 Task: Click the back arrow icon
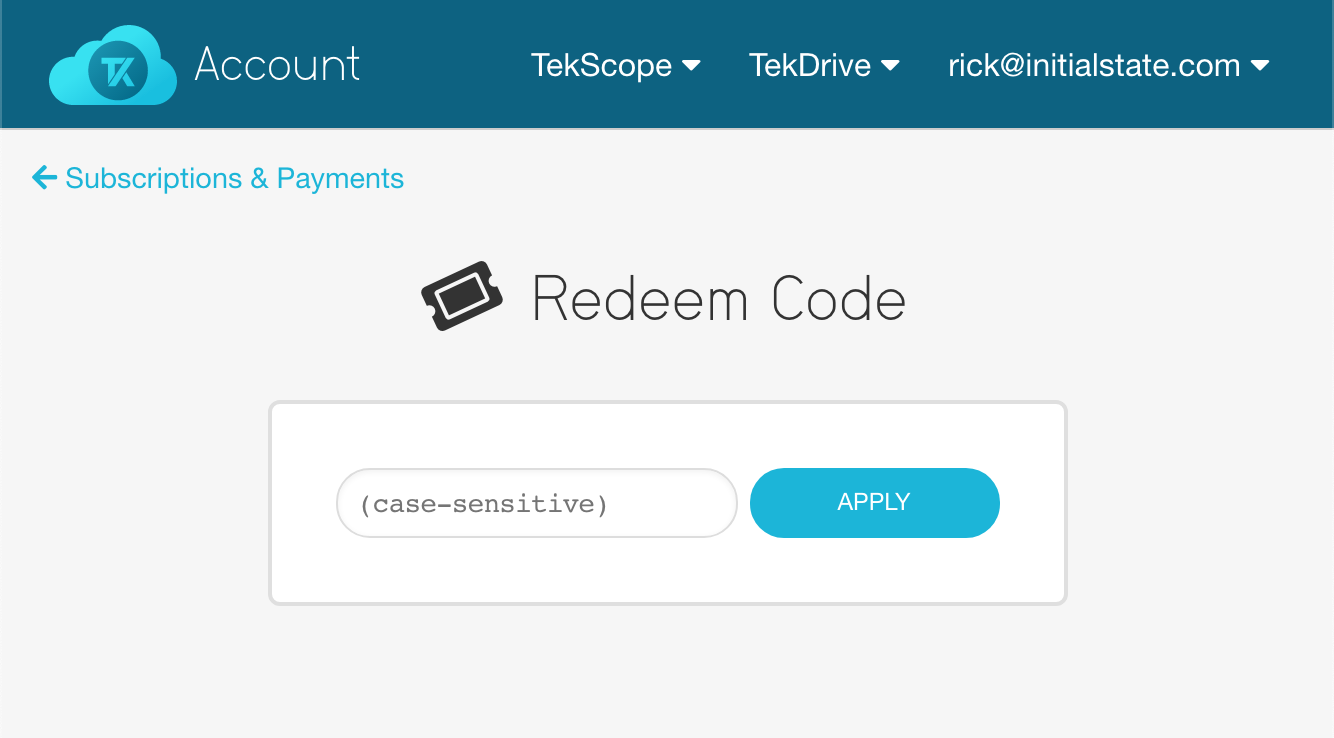(44, 178)
